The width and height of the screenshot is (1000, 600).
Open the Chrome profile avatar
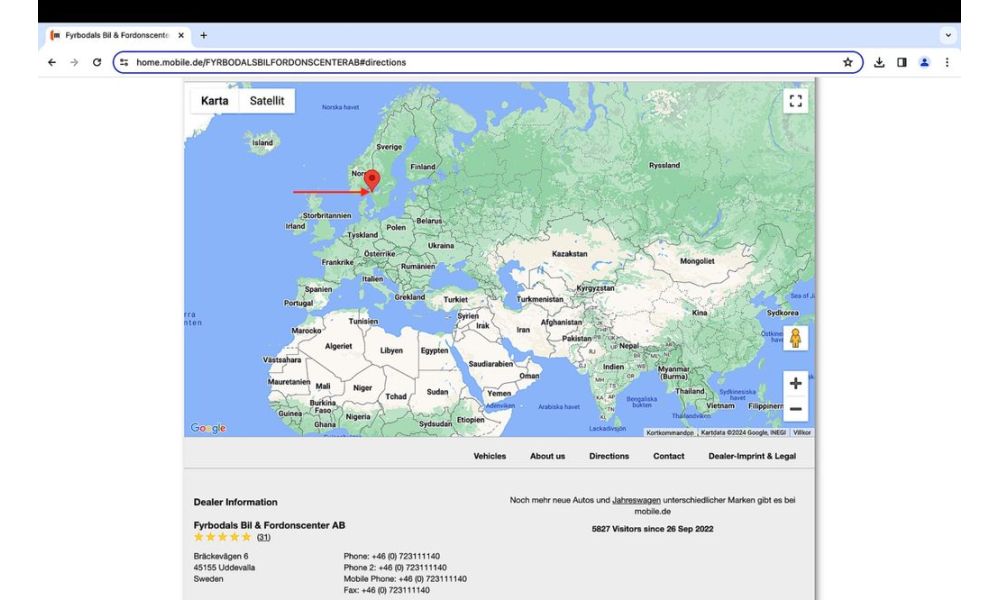click(924, 62)
